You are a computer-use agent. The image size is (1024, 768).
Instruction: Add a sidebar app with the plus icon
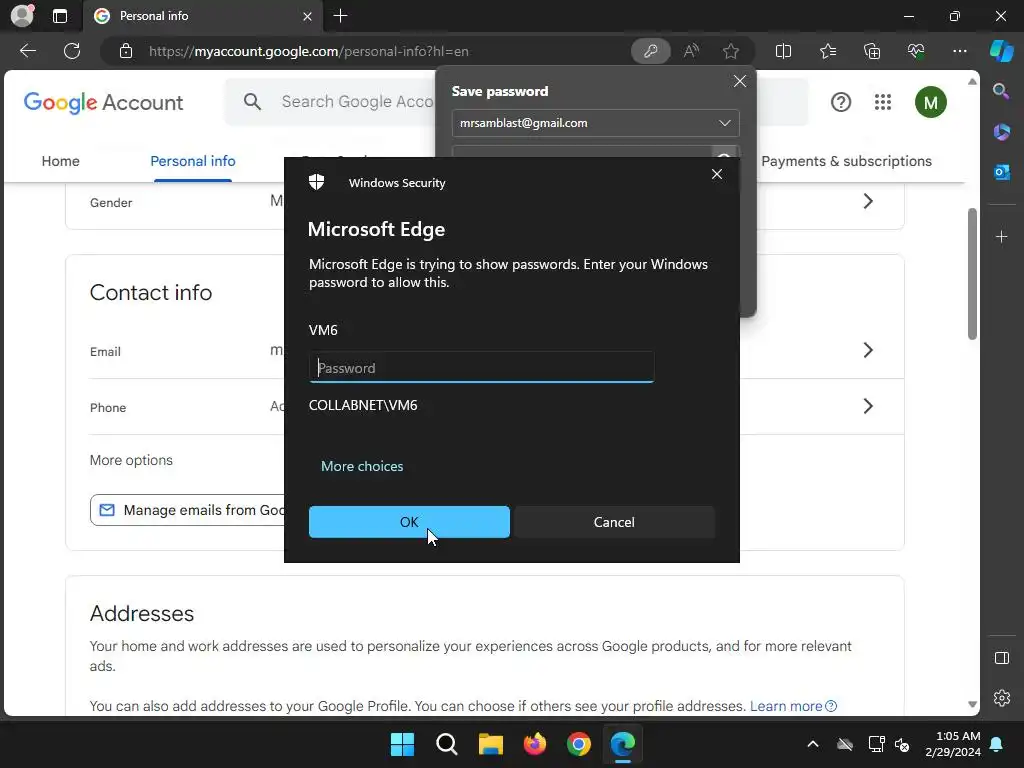pyautogui.click(x=1001, y=236)
